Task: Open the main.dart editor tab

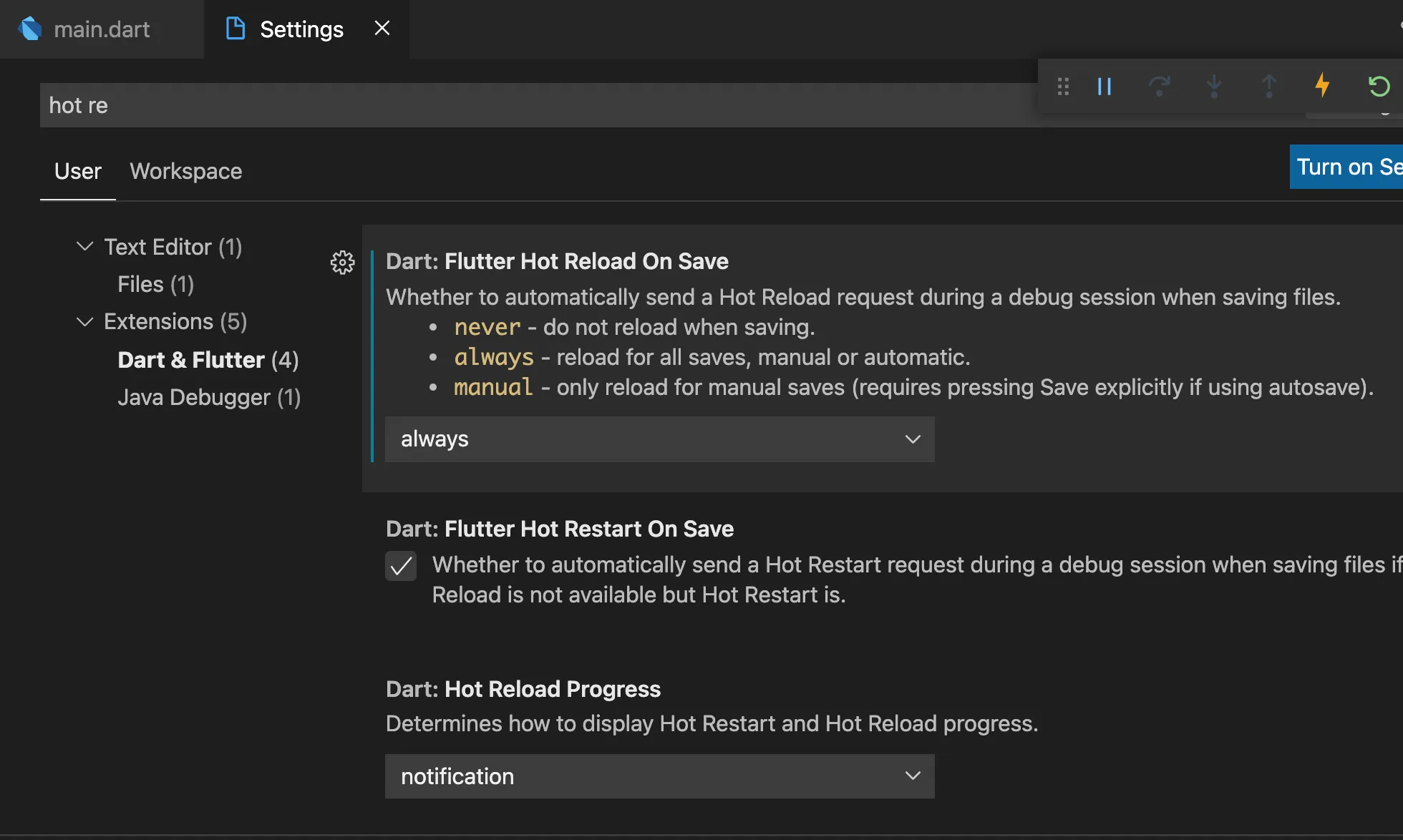Action: coord(102,29)
